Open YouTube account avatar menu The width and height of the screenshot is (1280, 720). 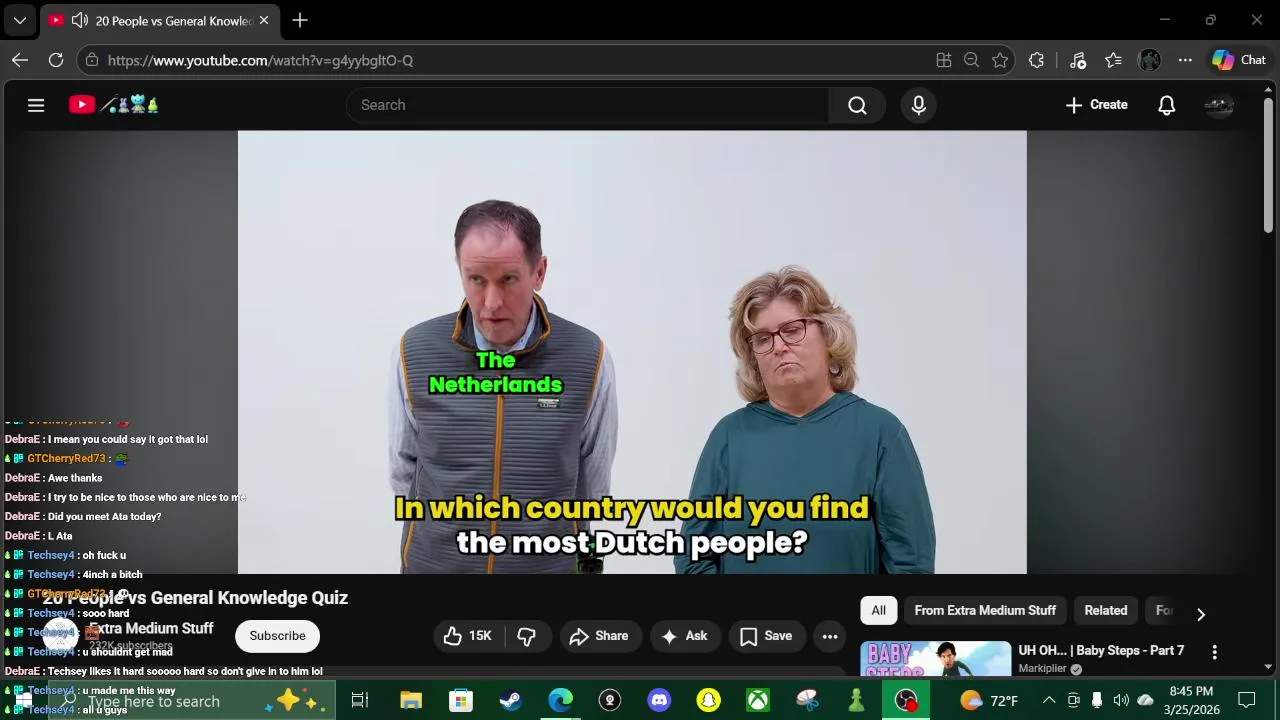pos(1219,105)
